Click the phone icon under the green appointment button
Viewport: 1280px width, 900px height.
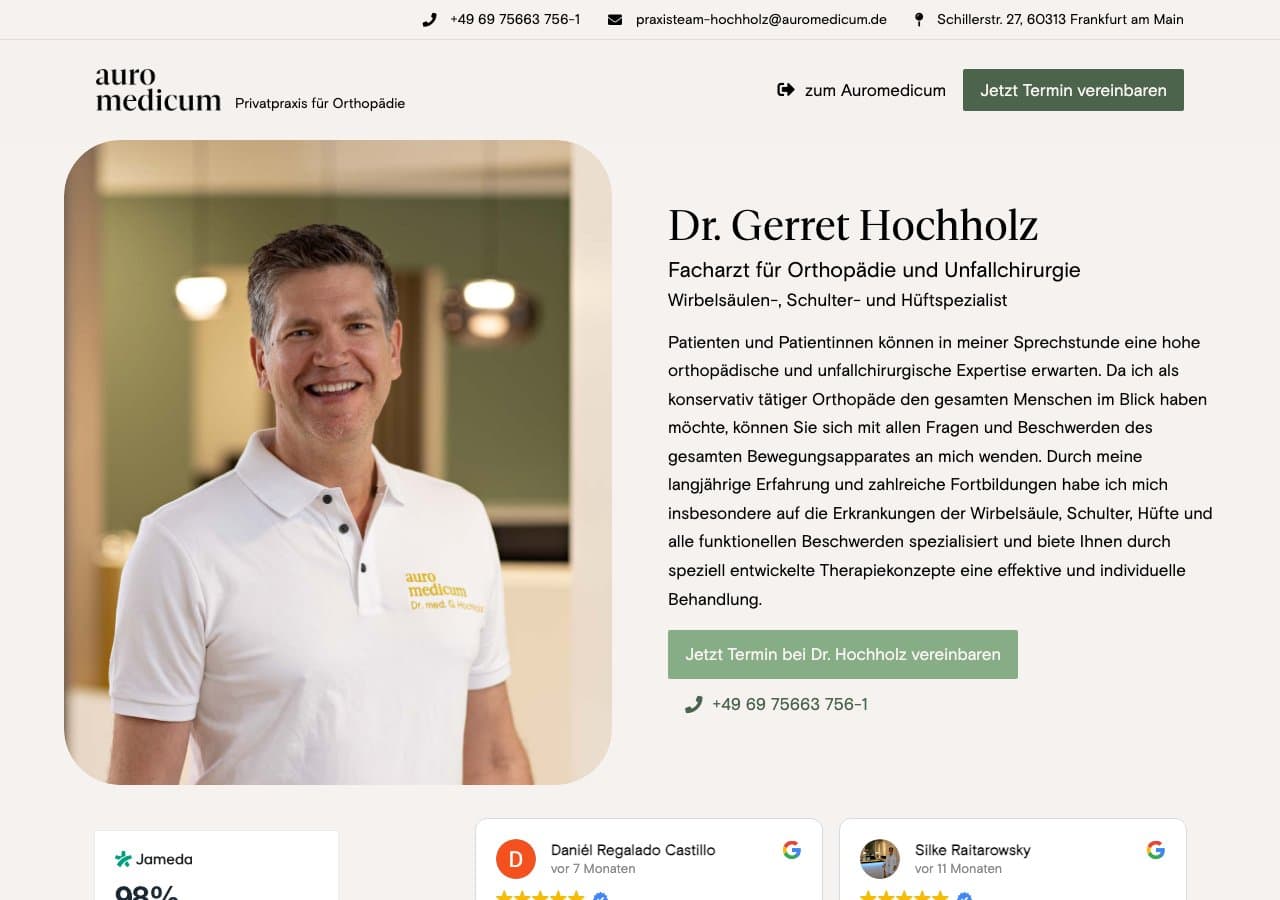pyautogui.click(x=693, y=704)
